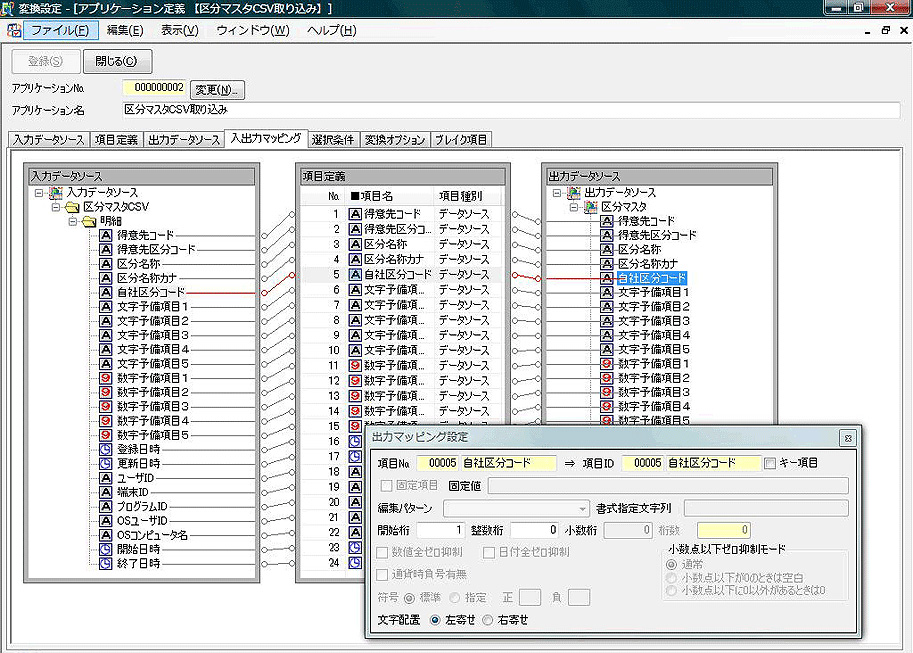This screenshot has height=653, width=913.
Task: Click the clock icon next to 登録日時
Action: [x=103, y=449]
